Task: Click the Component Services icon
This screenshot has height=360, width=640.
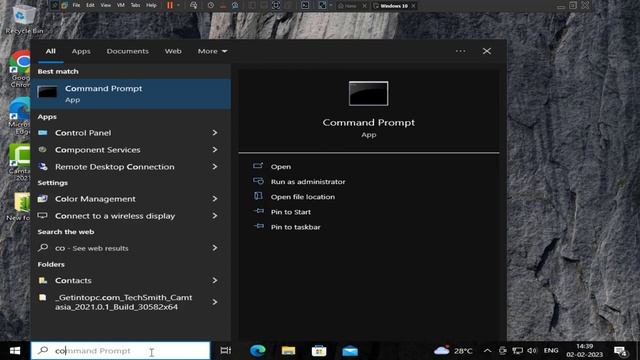Action: pos(42,149)
